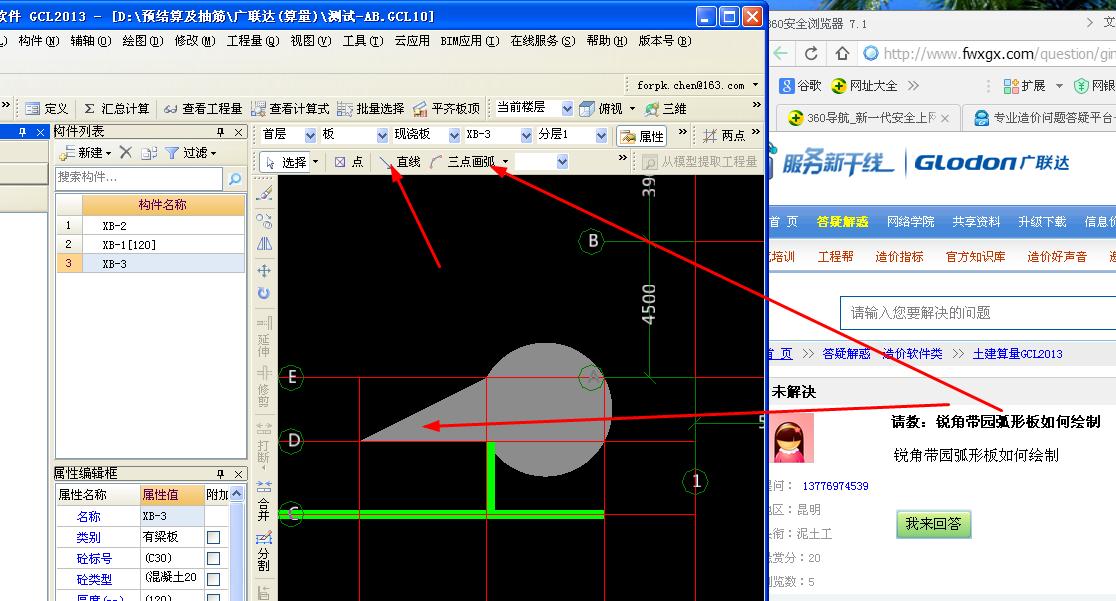Open 构件 menu
The width and height of the screenshot is (1116, 601).
click(38, 41)
